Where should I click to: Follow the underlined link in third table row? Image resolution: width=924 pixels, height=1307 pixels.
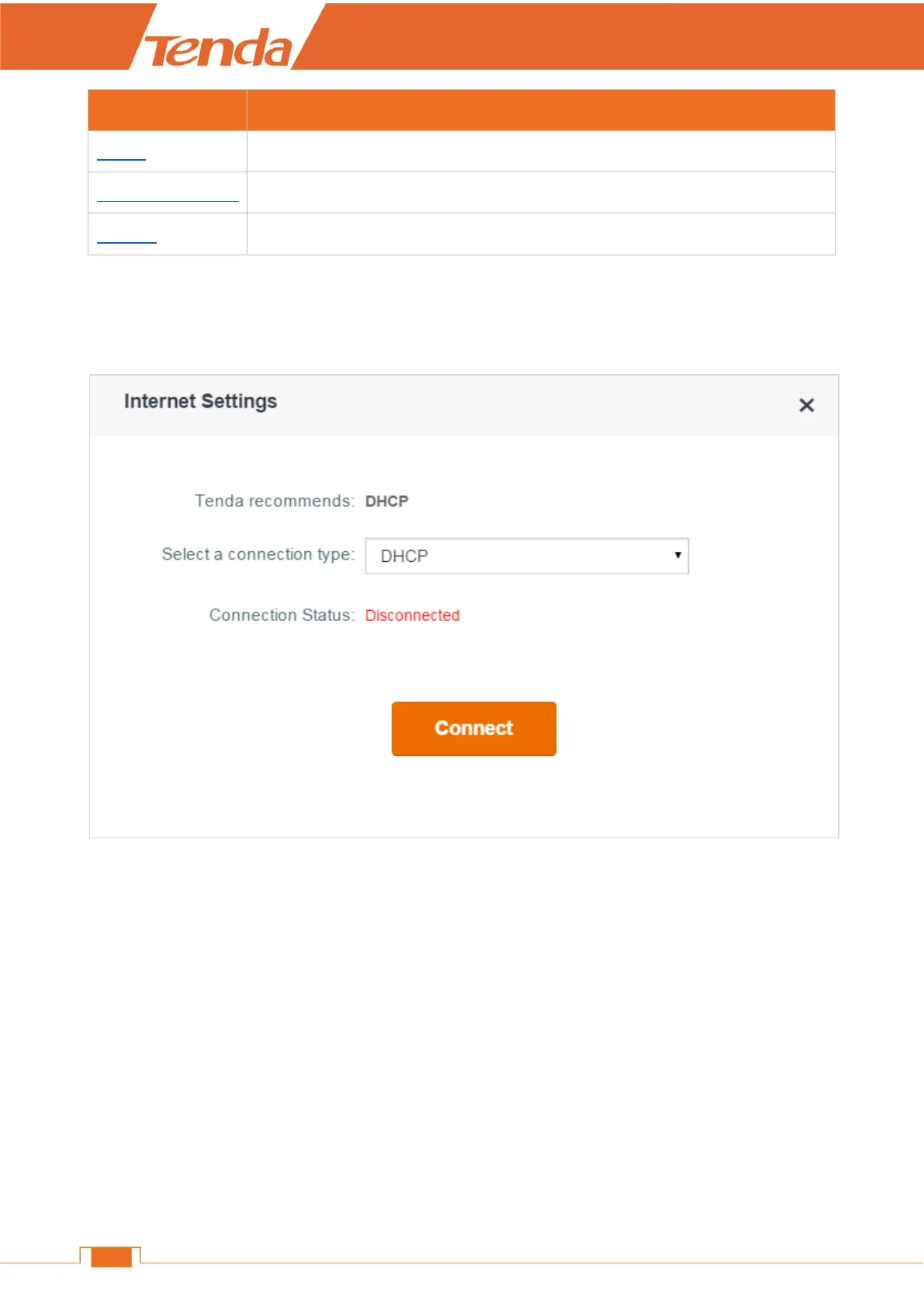coord(126,238)
